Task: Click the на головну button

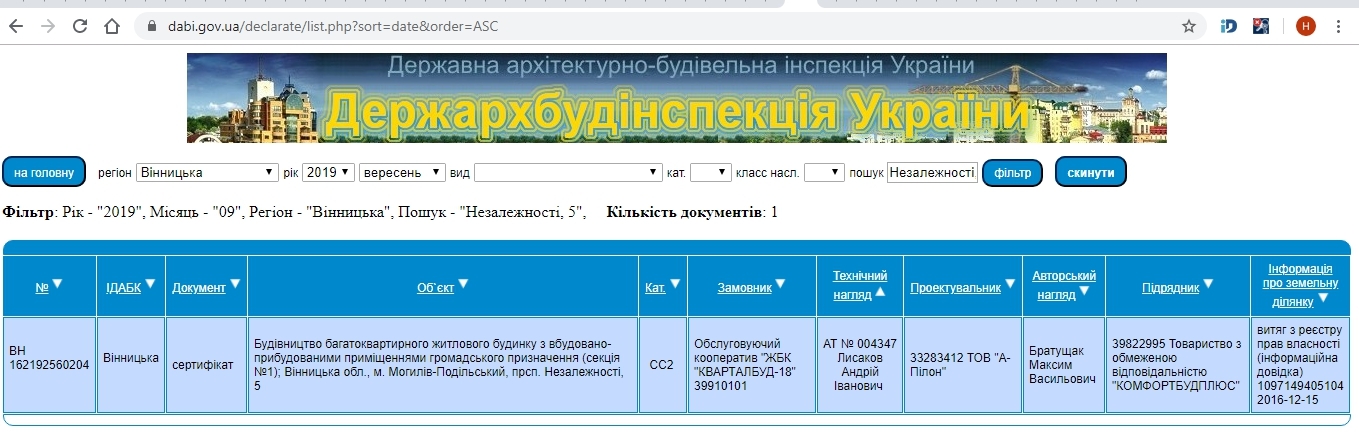Action: pos(44,172)
